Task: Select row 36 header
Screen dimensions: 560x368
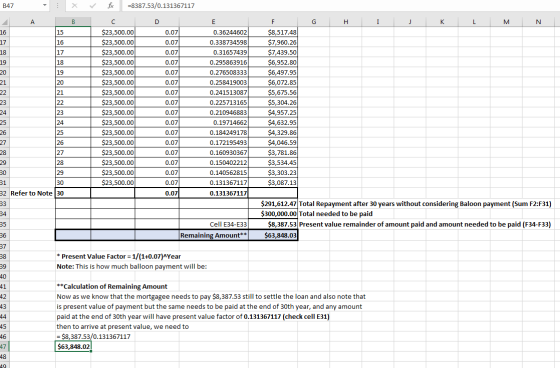Action: pyautogui.click(x=4, y=235)
